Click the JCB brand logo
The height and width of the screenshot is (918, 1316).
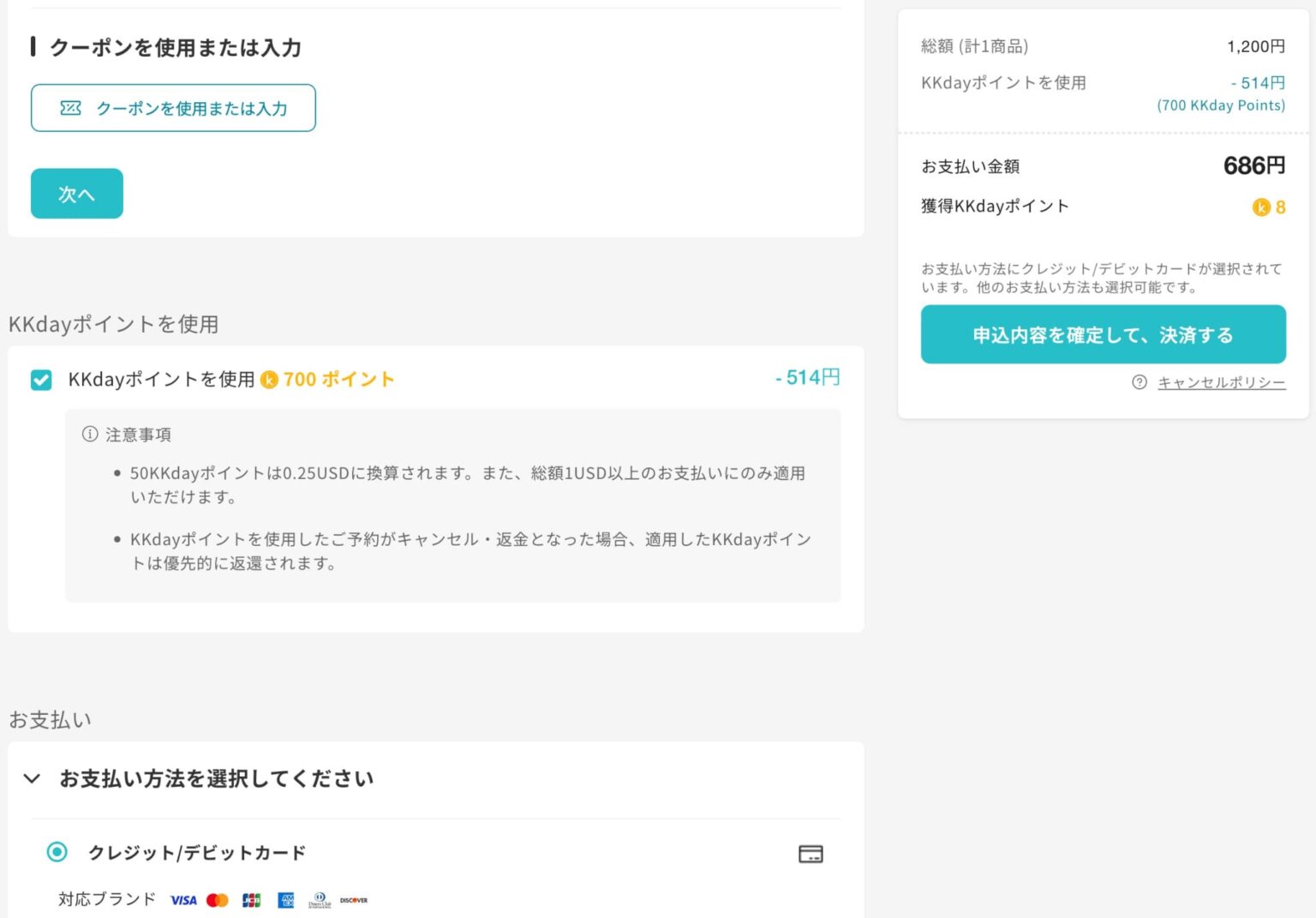click(250, 900)
